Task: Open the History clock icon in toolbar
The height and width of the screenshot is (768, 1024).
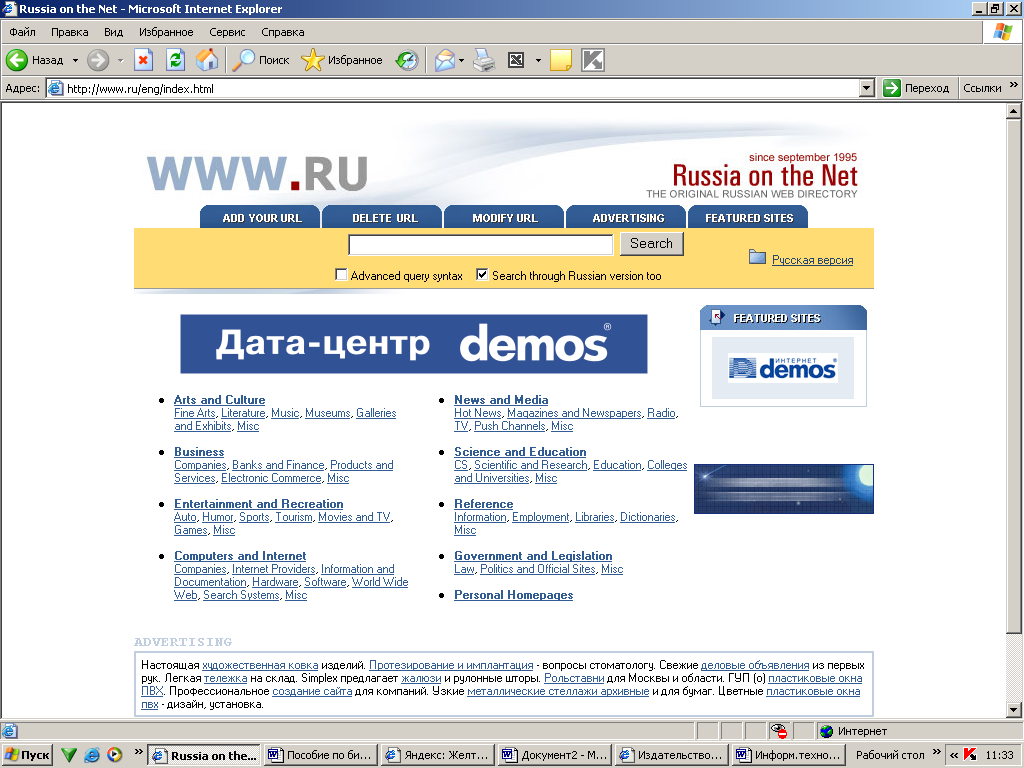Action: [x=407, y=60]
